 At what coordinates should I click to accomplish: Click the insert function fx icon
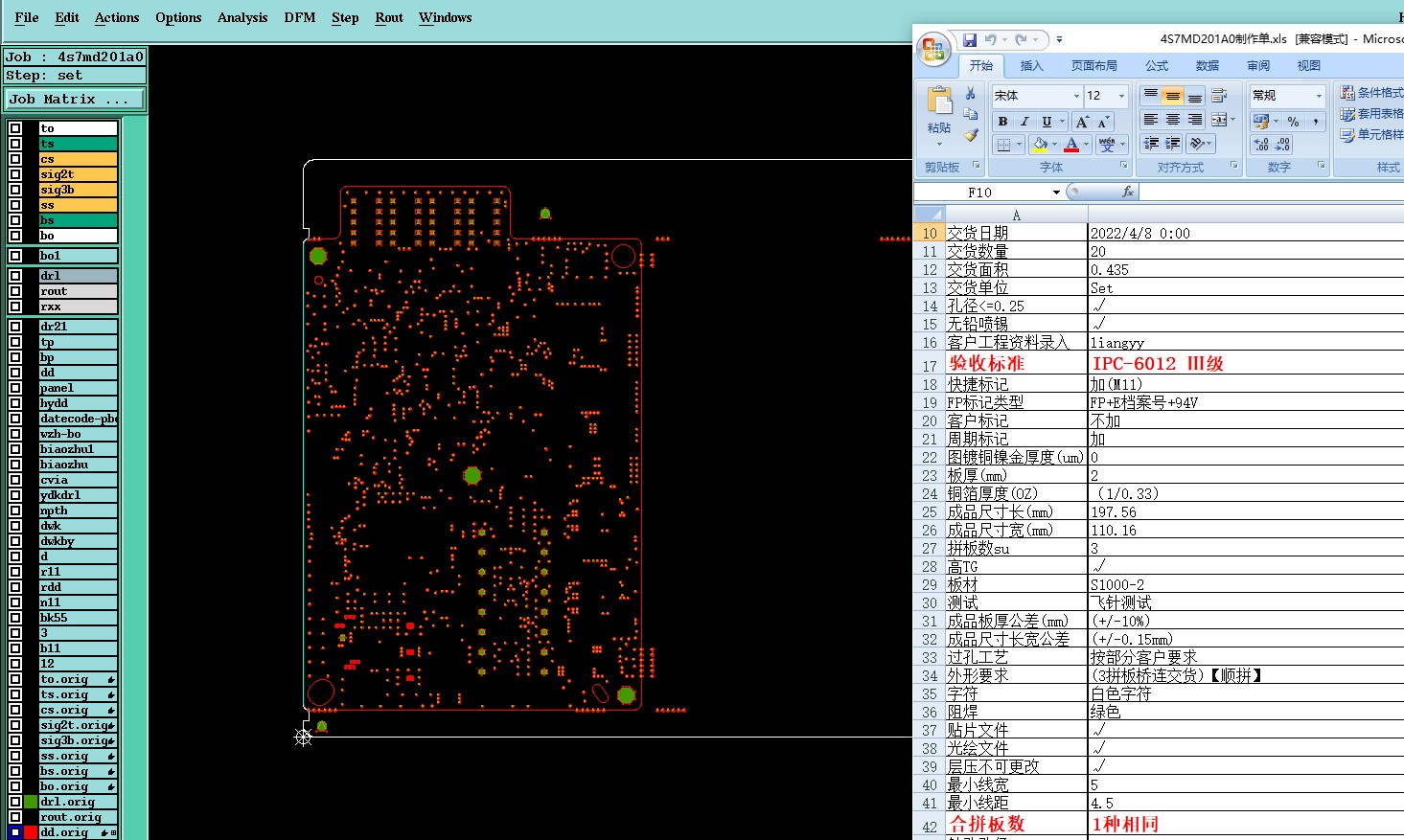1128,192
